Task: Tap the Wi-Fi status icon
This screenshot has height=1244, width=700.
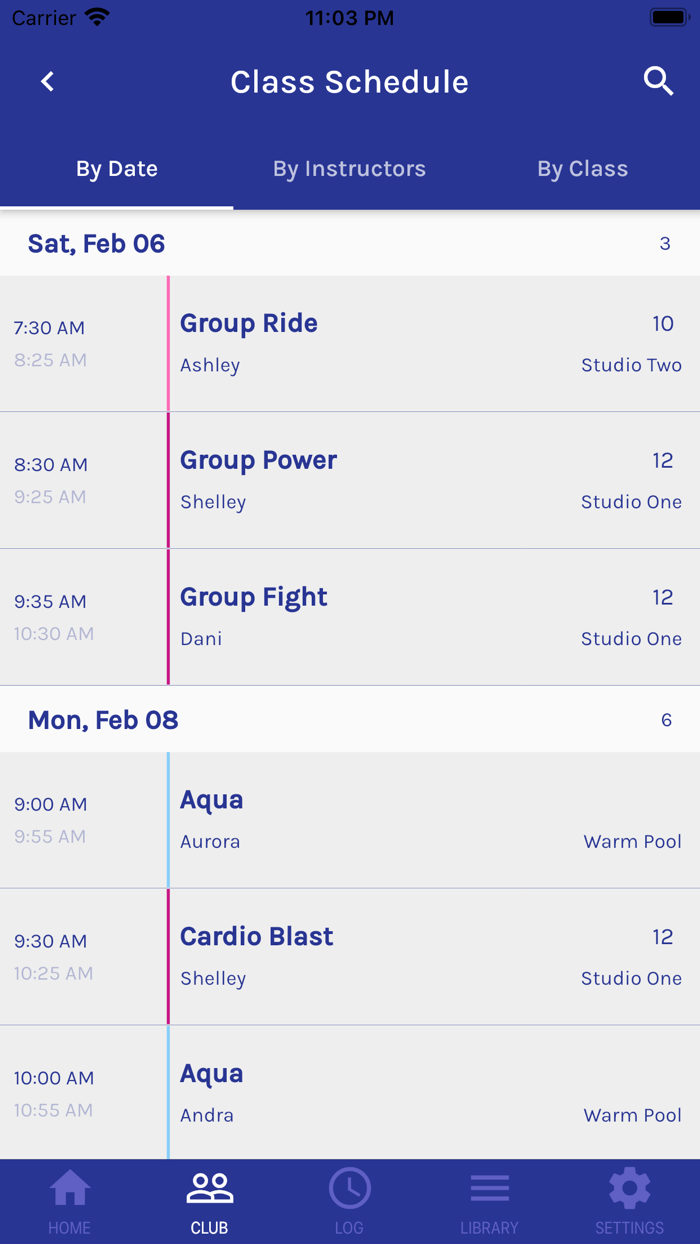Action: [97, 18]
